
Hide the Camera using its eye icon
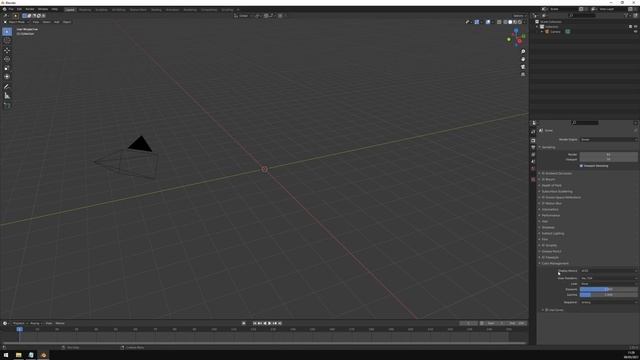pyautogui.click(x=636, y=31)
